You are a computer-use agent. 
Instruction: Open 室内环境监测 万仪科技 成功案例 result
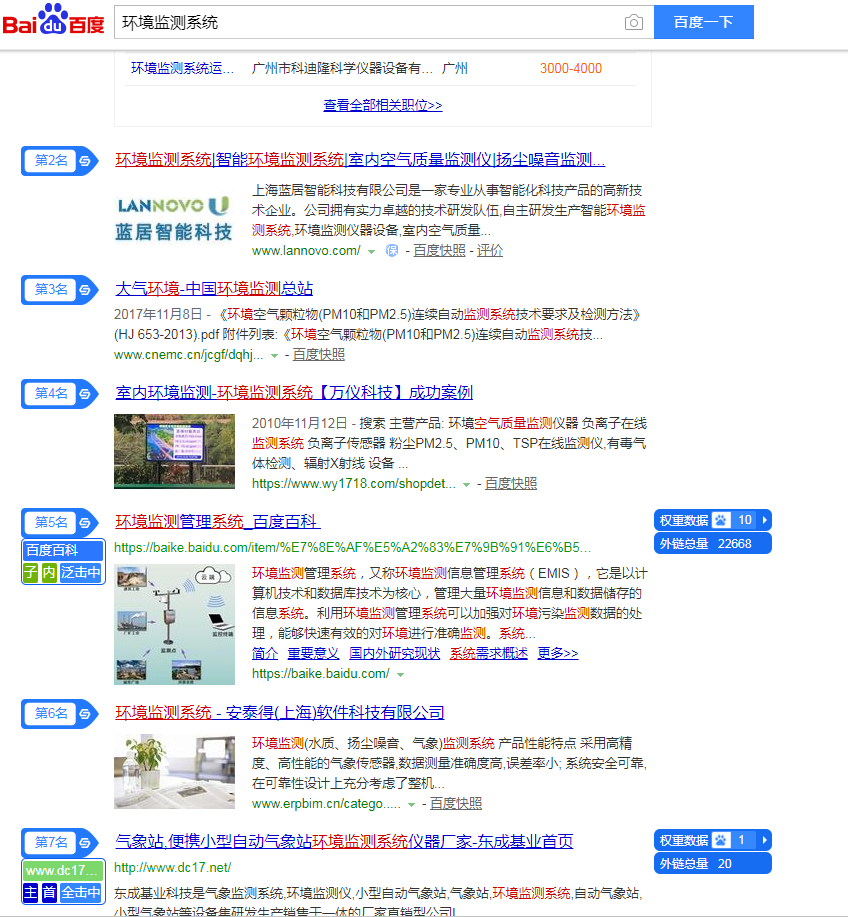click(294, 392)
